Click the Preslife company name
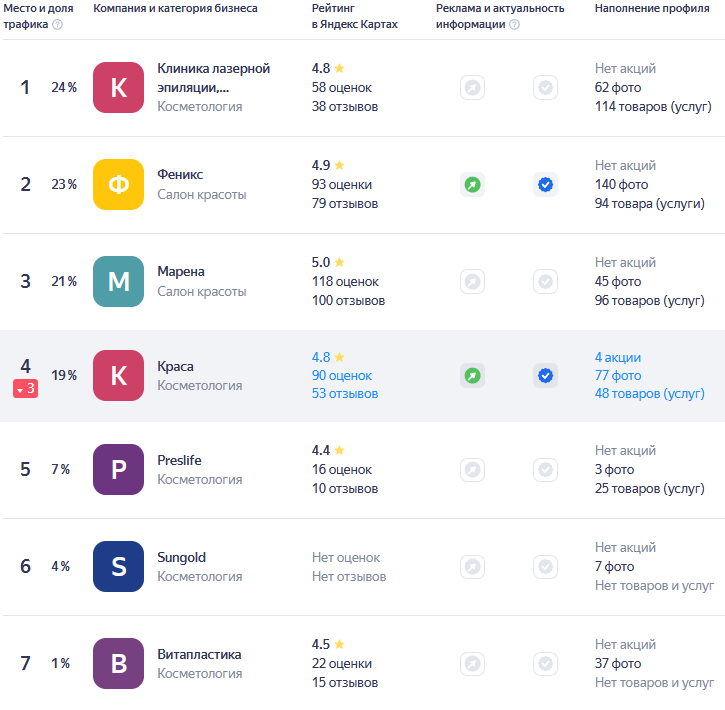The height and width of the screenshot is (710, 725). click(x=179, y=460)
